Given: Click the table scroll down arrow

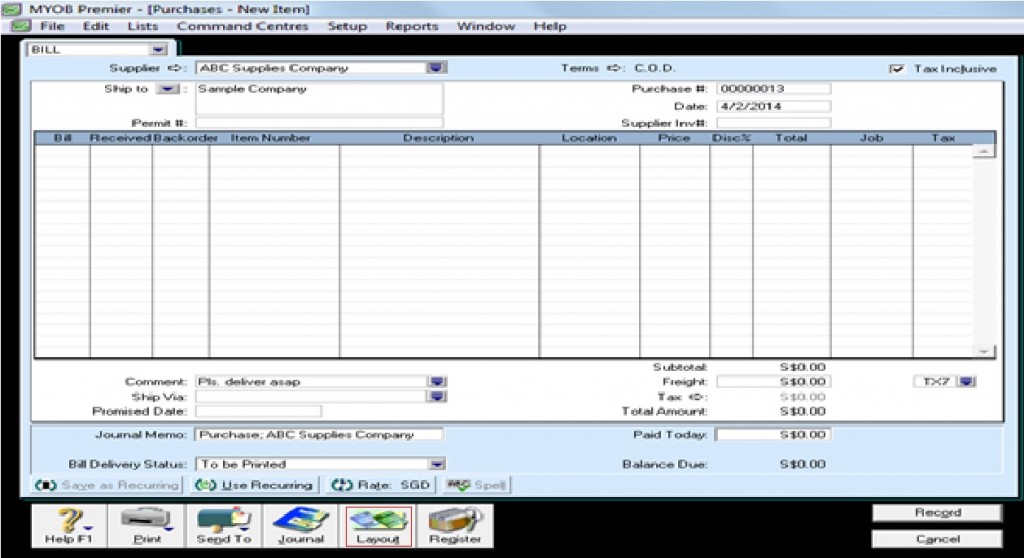Looking at the screenshot, I should 984,352.
